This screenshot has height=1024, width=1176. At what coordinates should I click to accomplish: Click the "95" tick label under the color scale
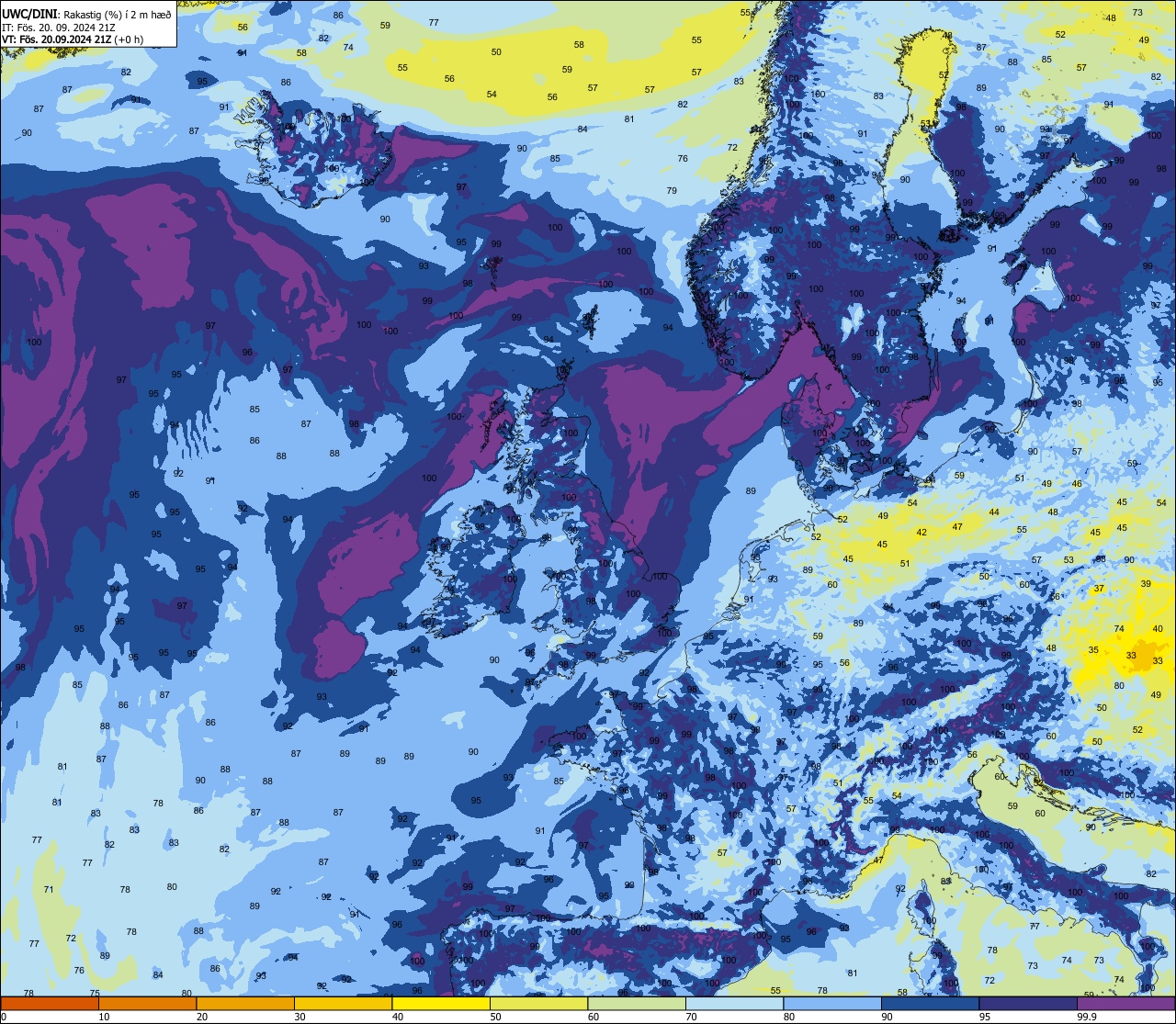(984, 1017)
